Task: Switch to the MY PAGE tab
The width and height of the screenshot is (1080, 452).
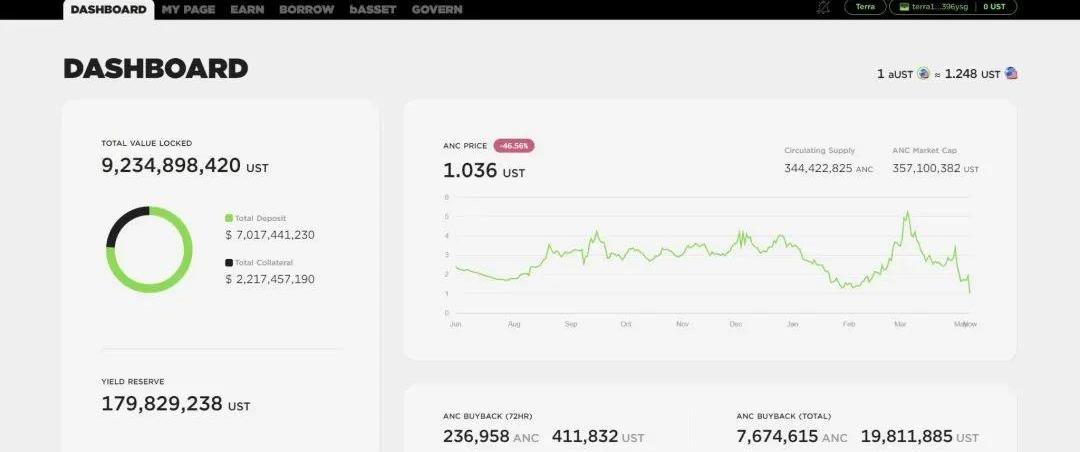Action: (x=189, y=9)
